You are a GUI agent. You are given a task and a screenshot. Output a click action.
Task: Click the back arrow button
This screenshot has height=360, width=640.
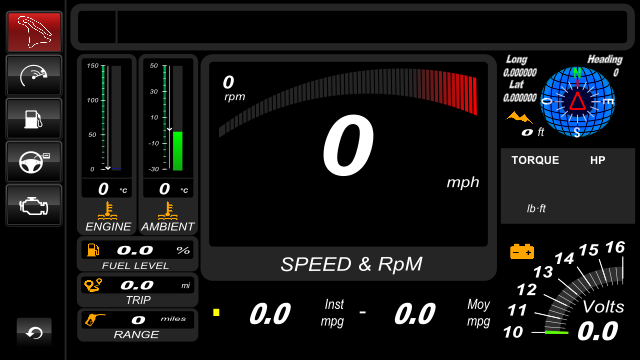pos(34,333)
